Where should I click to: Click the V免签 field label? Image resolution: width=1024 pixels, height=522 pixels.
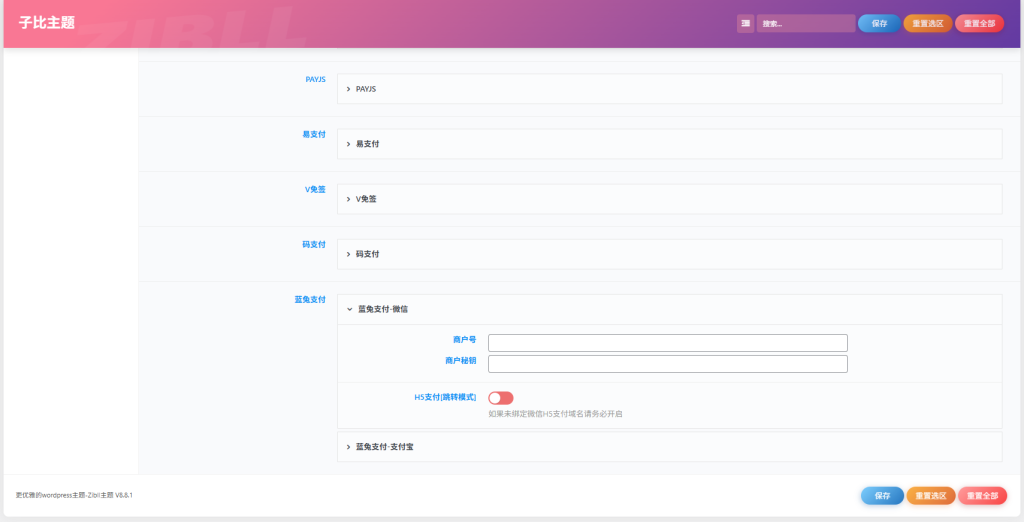click(315, 189)
